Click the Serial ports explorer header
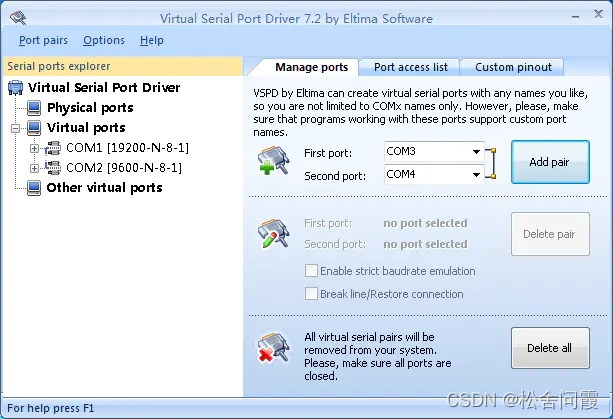Viewport: 613px width, 419px height. (123, 66)
